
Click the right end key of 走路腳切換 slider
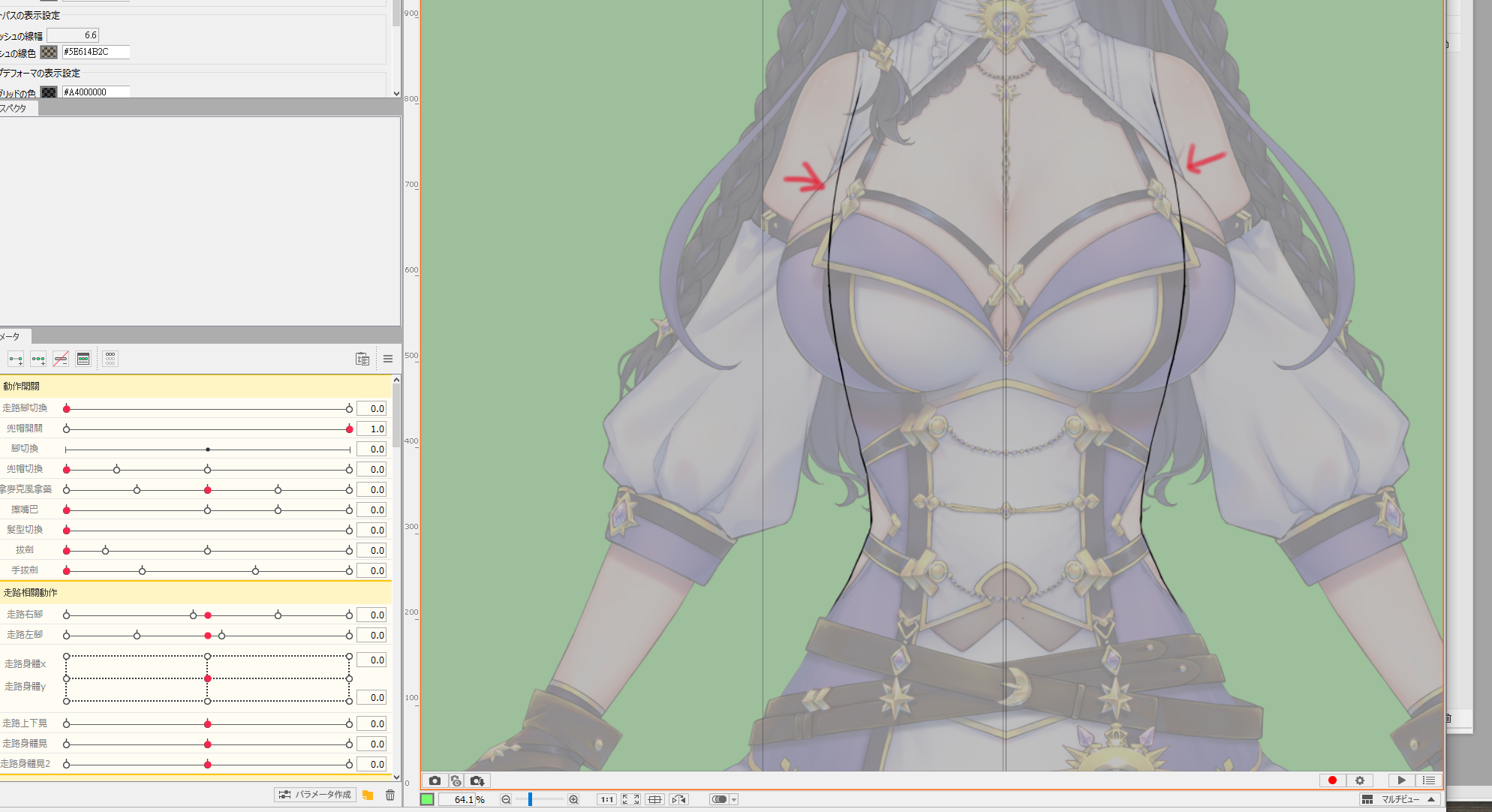pyautogui.click(x=349, y=409)
